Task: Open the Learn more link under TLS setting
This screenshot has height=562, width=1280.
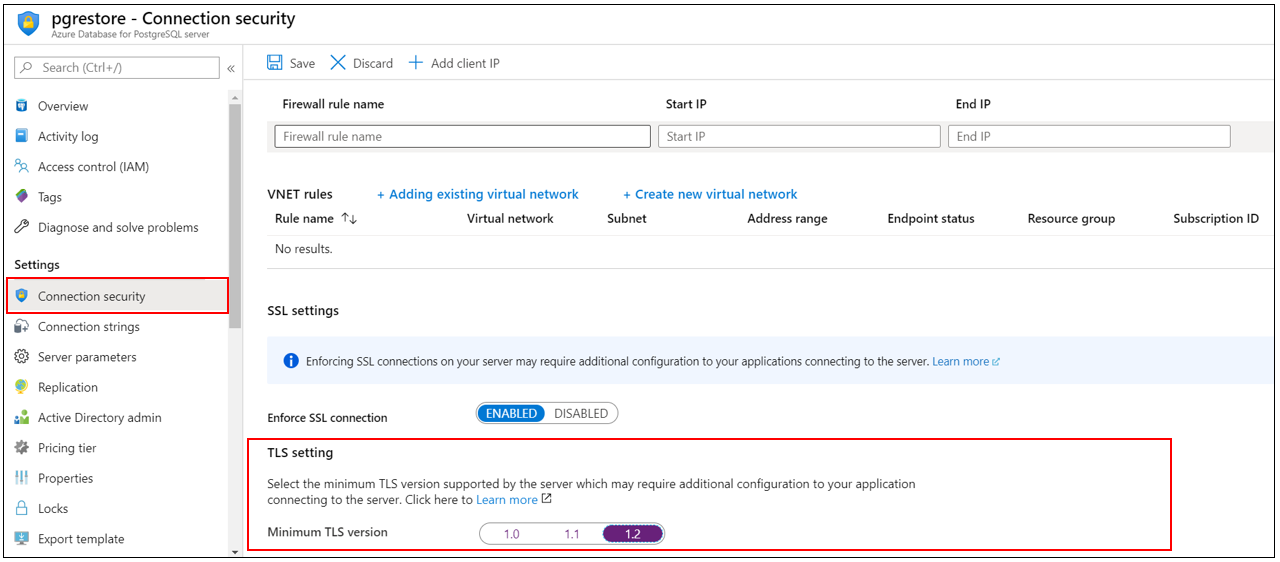Action: pos(507,499)
